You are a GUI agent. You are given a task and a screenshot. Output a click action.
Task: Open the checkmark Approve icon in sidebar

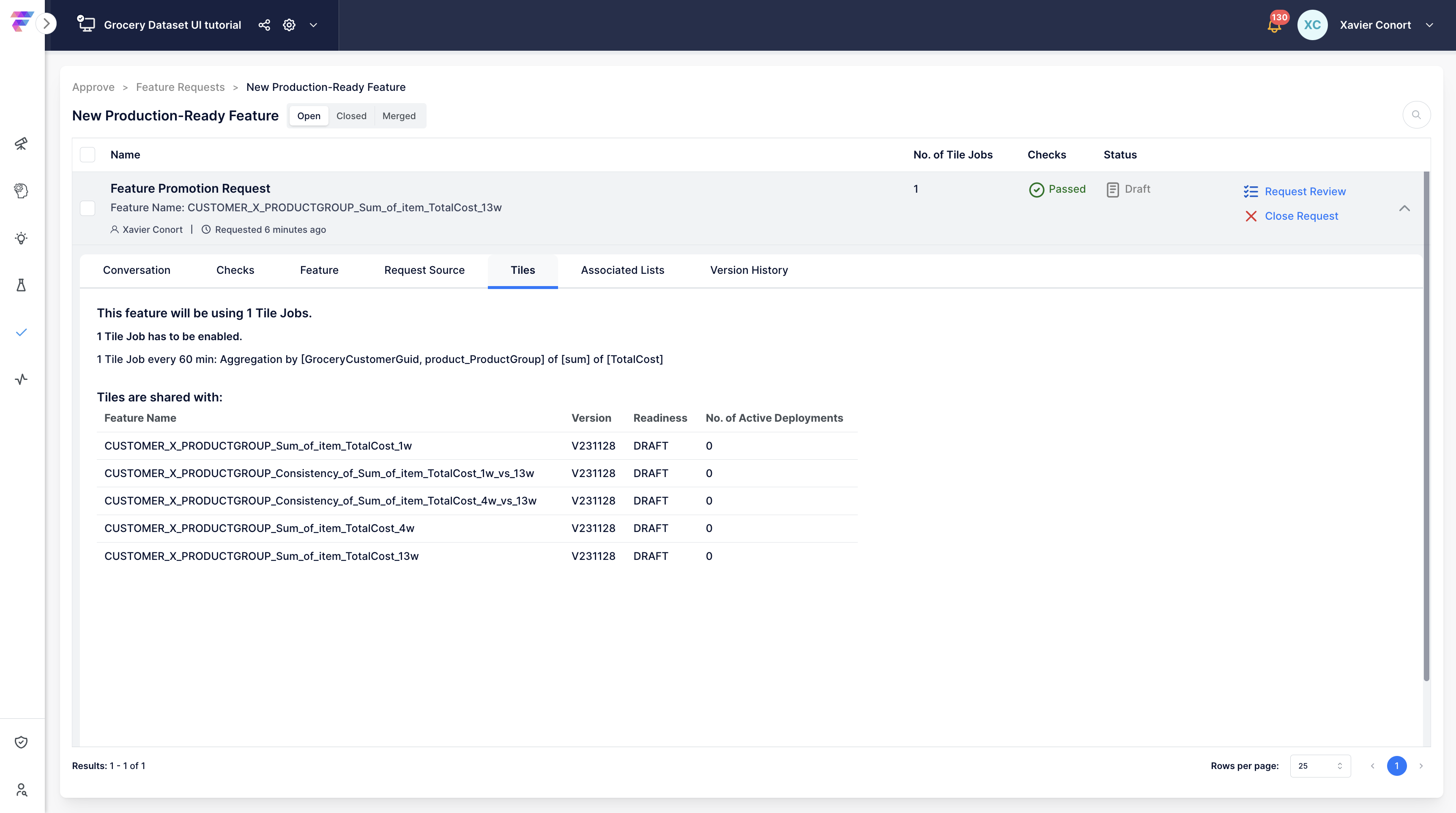point(22,332)
